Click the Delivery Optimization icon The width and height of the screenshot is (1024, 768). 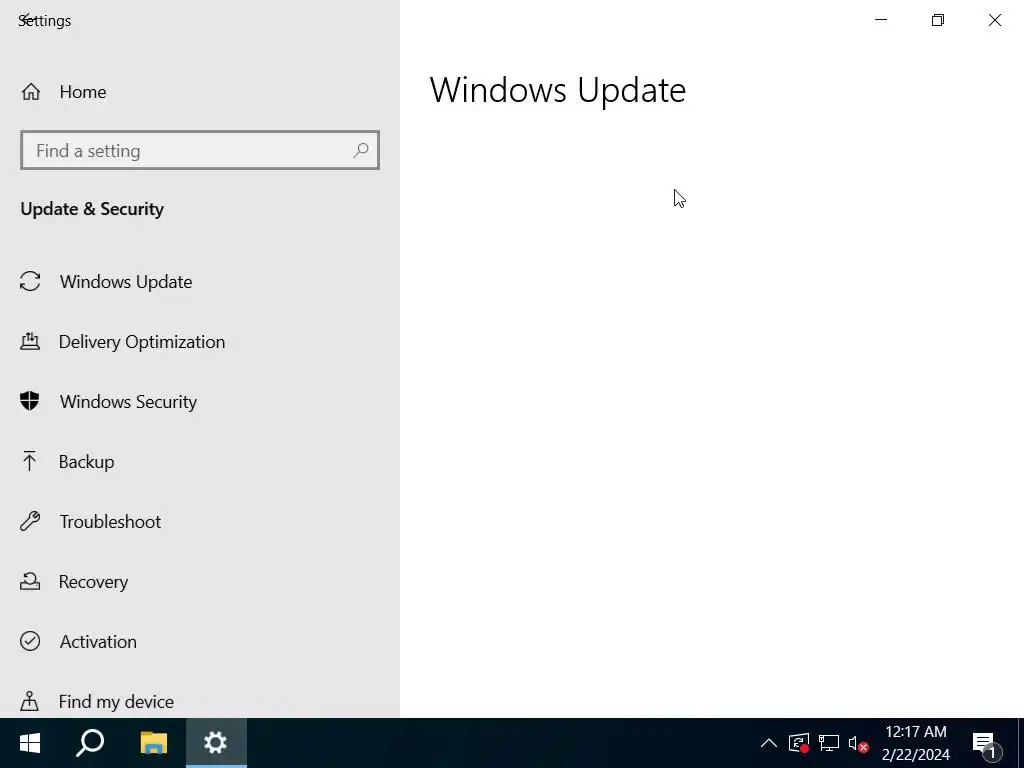pyautogui.click(x=30, y=342)
